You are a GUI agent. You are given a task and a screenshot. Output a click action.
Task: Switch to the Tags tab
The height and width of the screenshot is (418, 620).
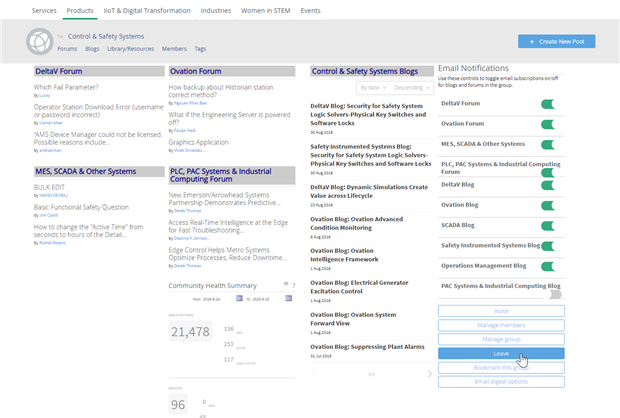coord(200,49)
